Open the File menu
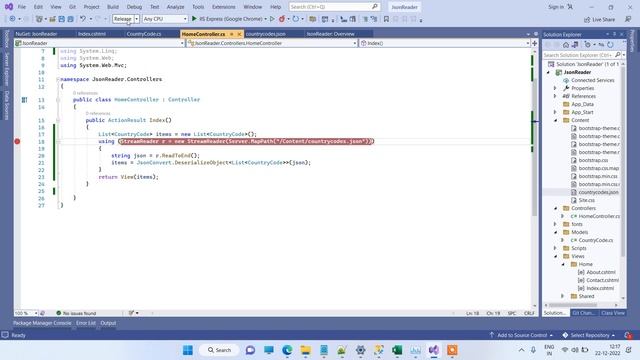Screen dimensions: 640x360 pos(22,7)
